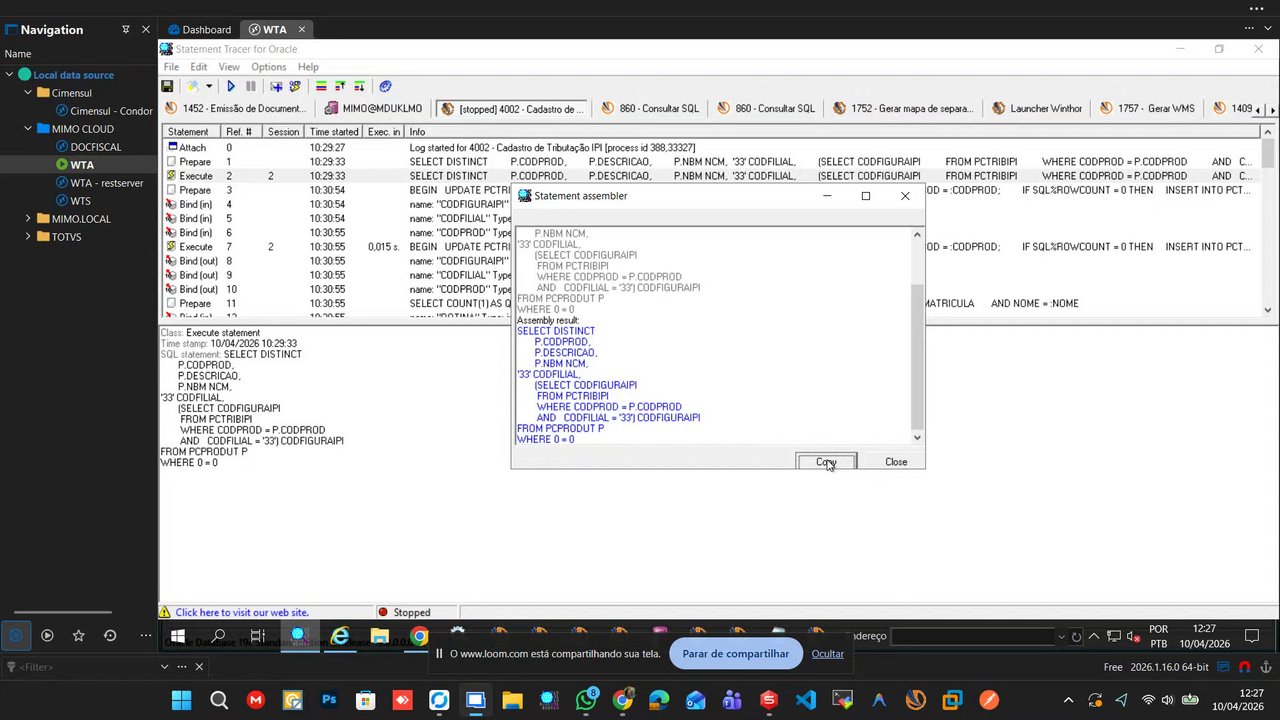The width and height of the screenshot is (1280, 720).
Task: Pin the Navigation panel
Action: 126,30
